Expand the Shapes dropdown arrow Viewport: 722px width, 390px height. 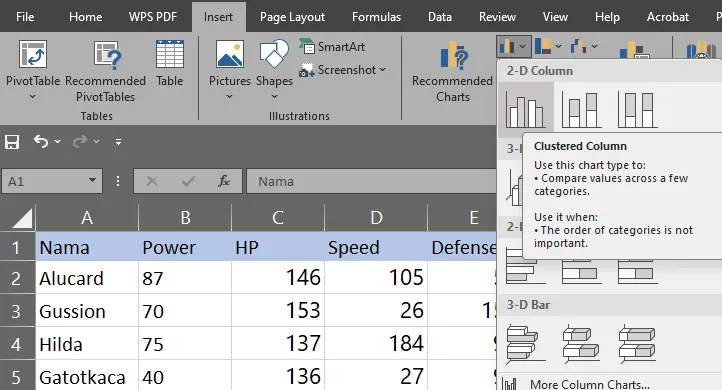[274, 97]
